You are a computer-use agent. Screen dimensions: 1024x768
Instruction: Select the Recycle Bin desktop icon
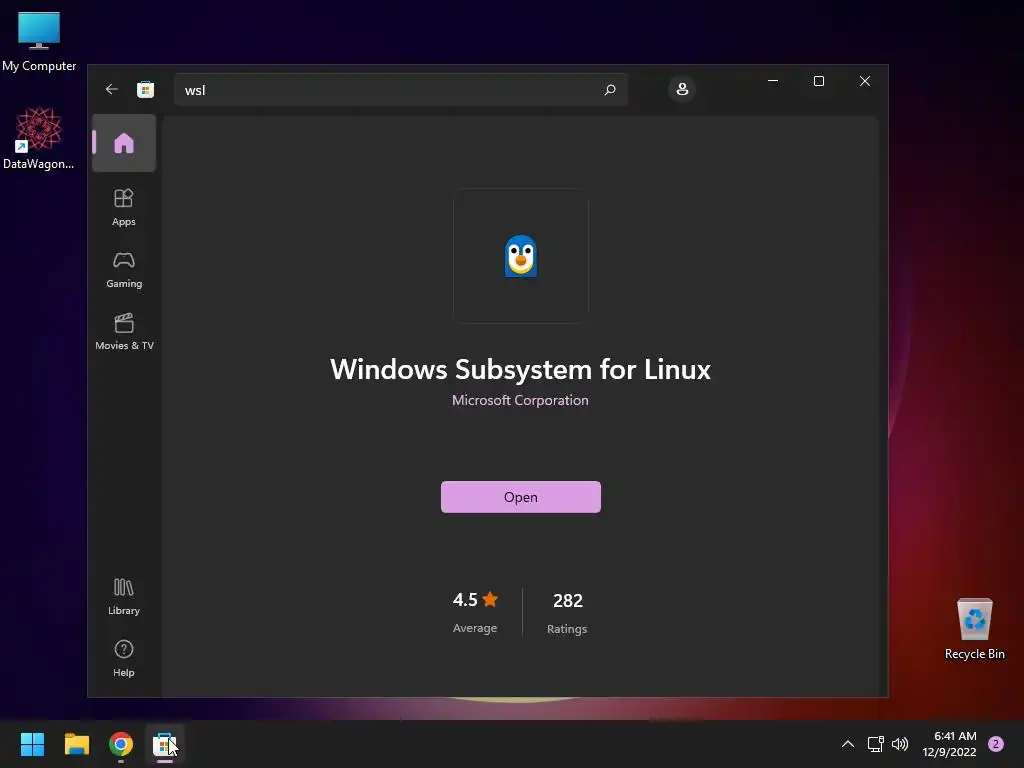coord(974,628)
